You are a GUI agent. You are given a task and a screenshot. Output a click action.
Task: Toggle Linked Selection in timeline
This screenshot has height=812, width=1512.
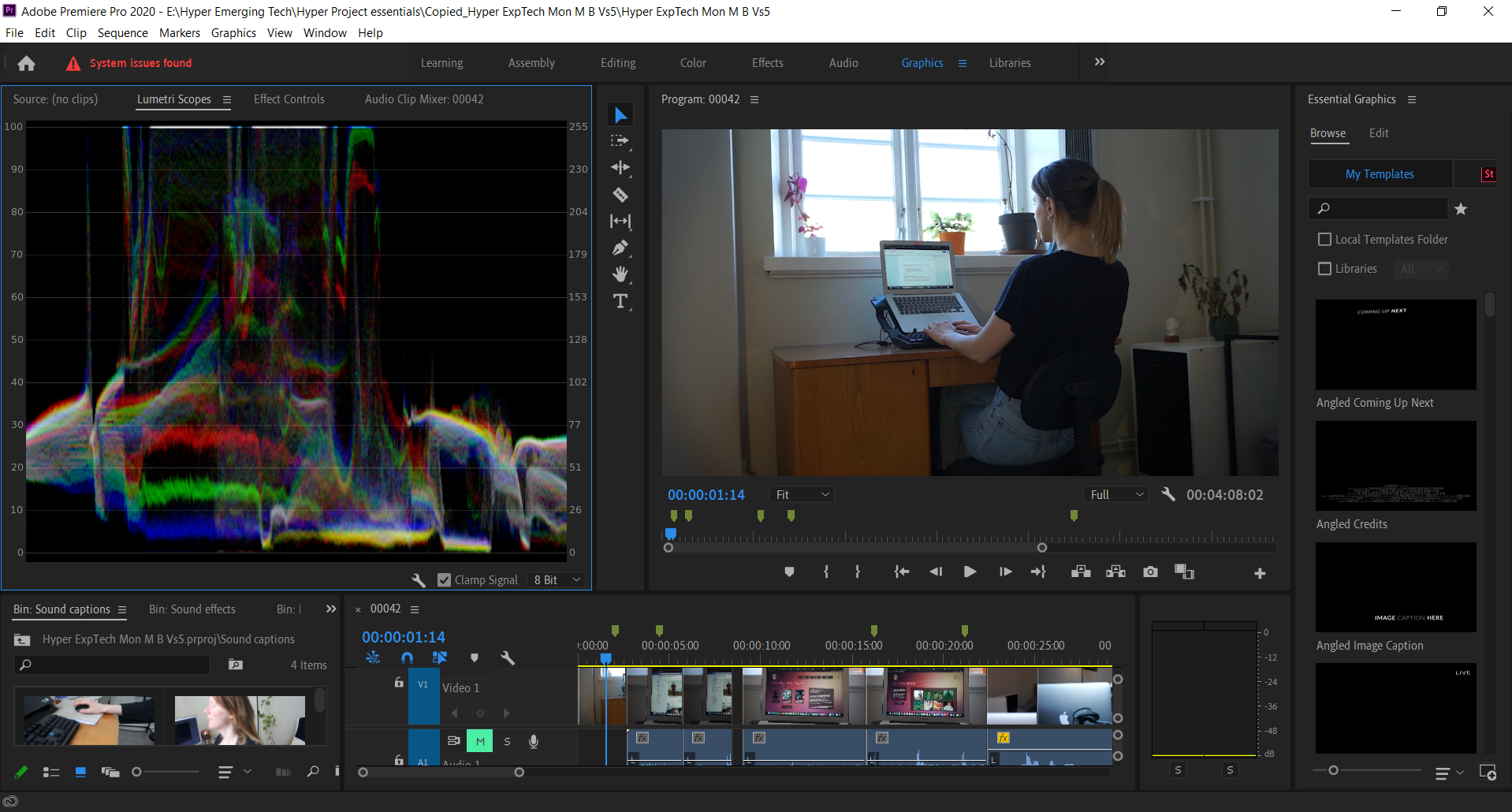[440, 657]
